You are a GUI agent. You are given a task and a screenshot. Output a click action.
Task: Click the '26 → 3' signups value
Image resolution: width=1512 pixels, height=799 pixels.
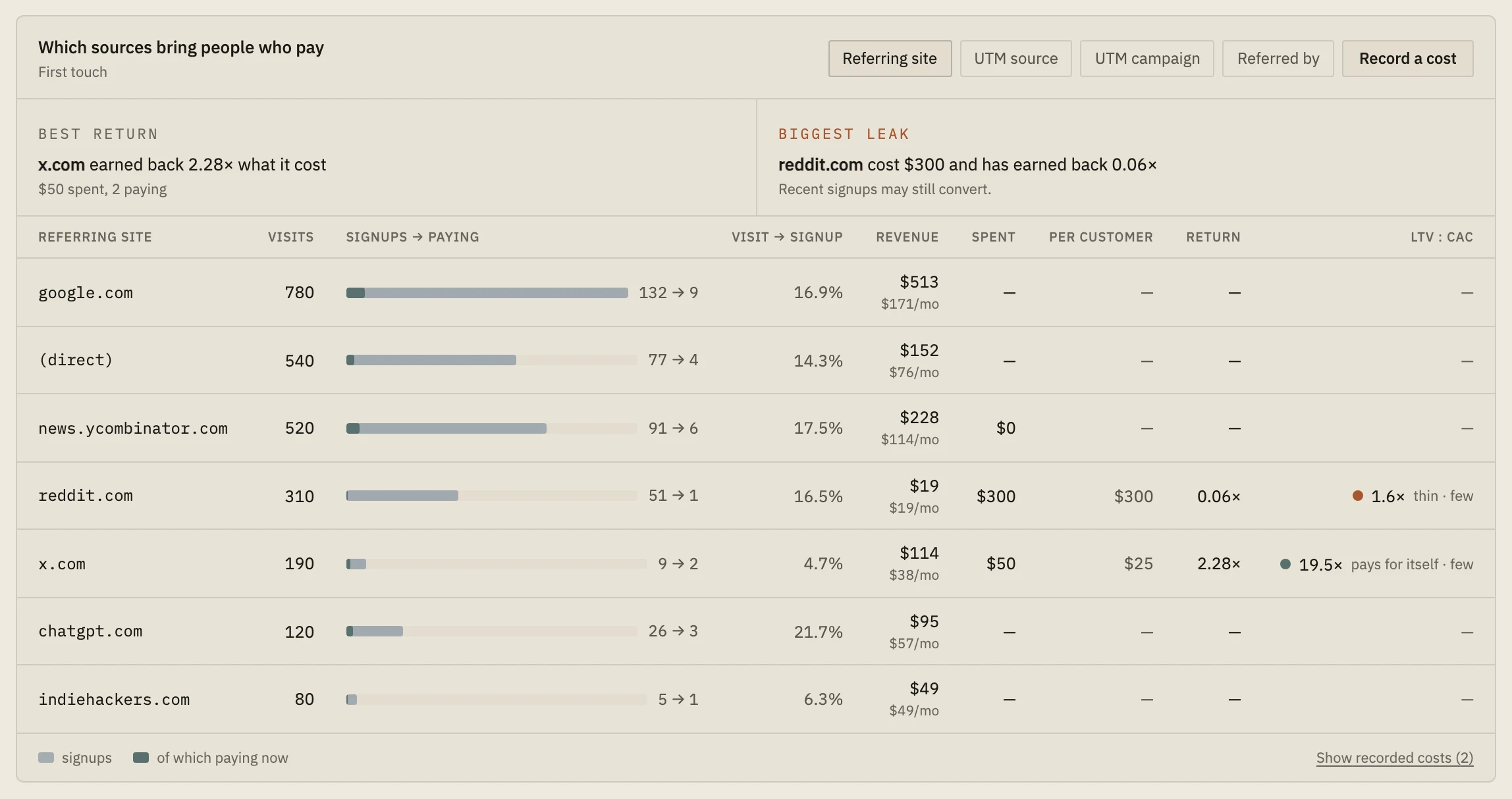[673, 631]
